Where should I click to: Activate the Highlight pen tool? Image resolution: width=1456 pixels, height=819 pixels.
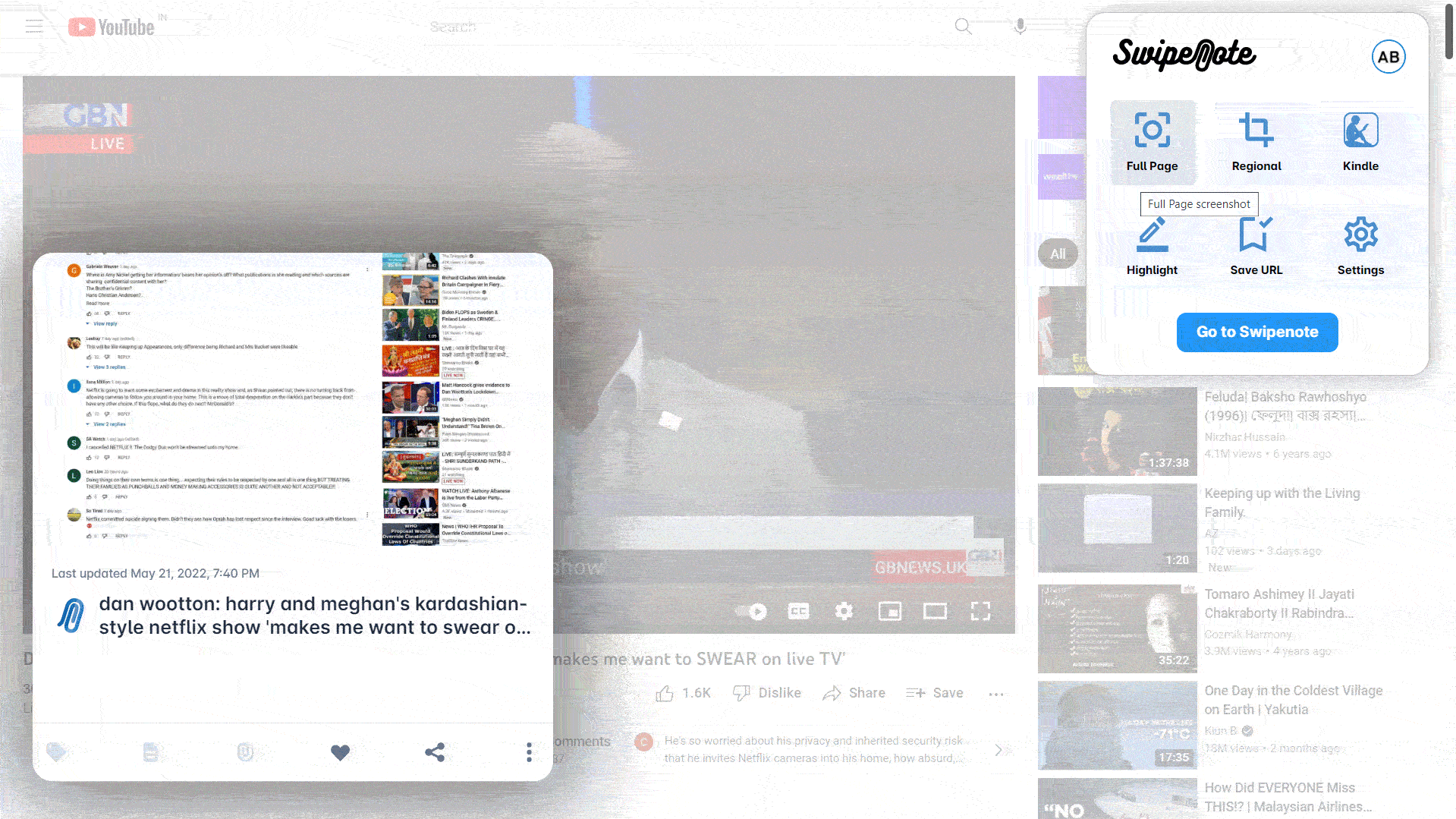1153,247
